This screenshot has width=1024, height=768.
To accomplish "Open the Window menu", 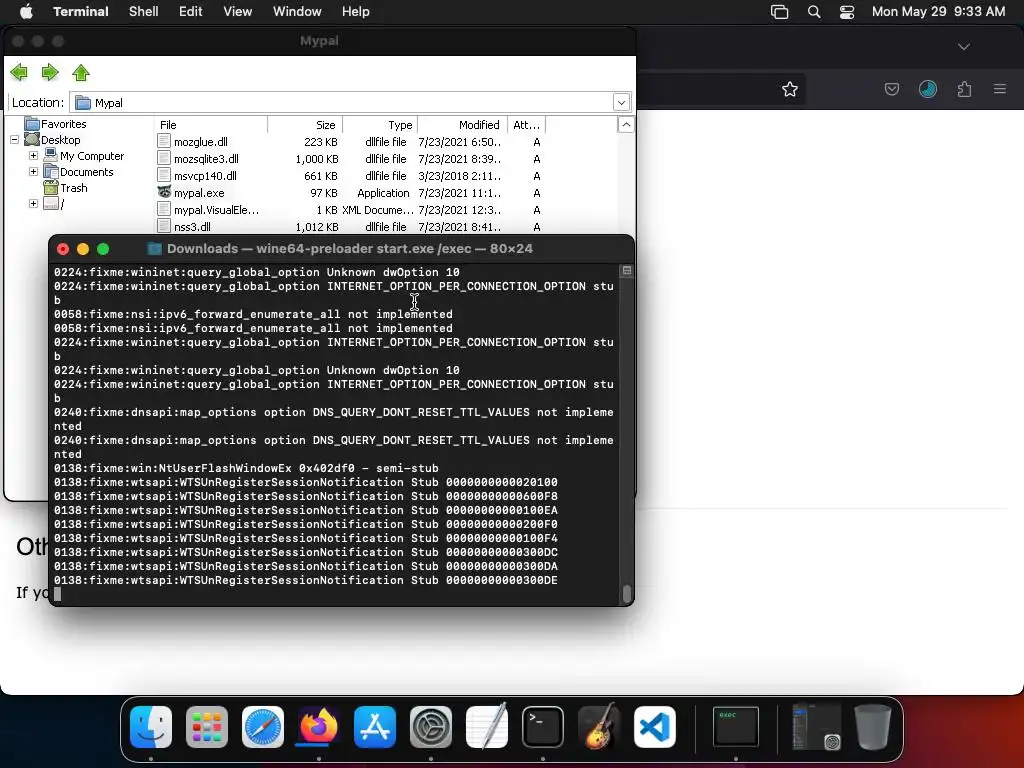I will (x=297, y=11).
